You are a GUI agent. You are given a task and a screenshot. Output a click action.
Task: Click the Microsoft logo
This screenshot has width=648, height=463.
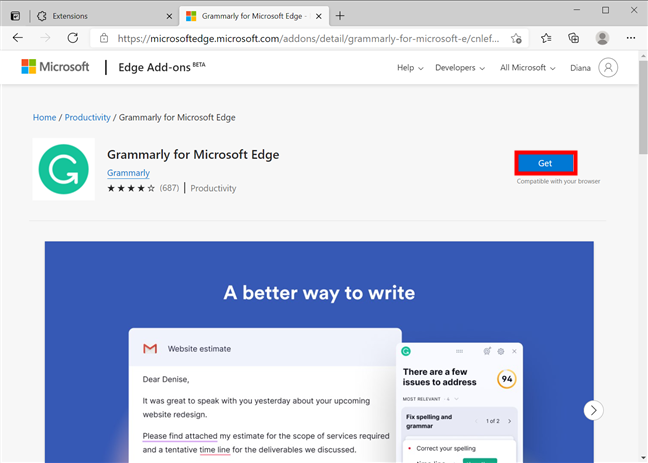[x=55, y=67]
